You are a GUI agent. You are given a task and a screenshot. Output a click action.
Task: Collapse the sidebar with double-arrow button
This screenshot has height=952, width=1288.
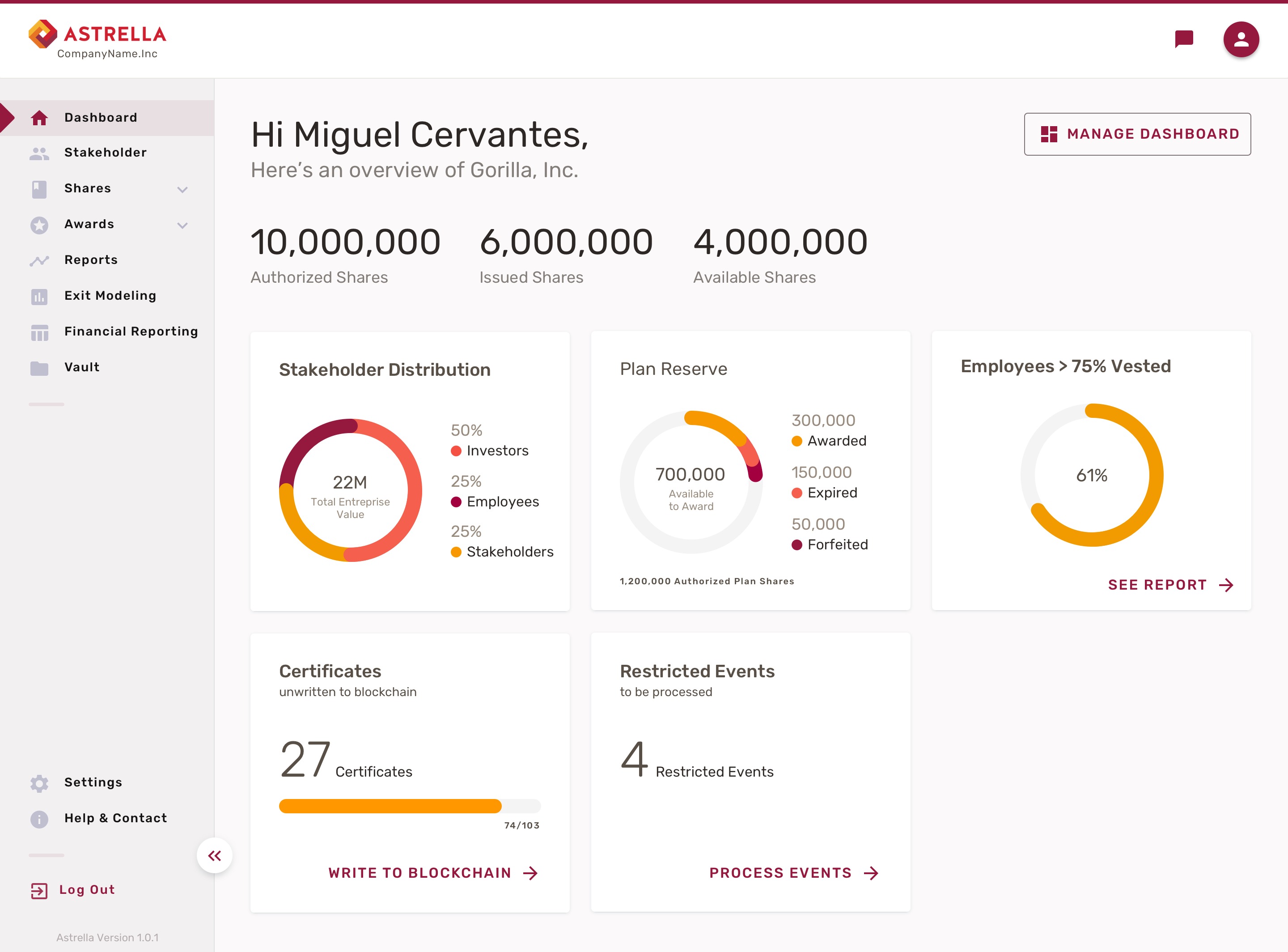[x=214, y=856]
